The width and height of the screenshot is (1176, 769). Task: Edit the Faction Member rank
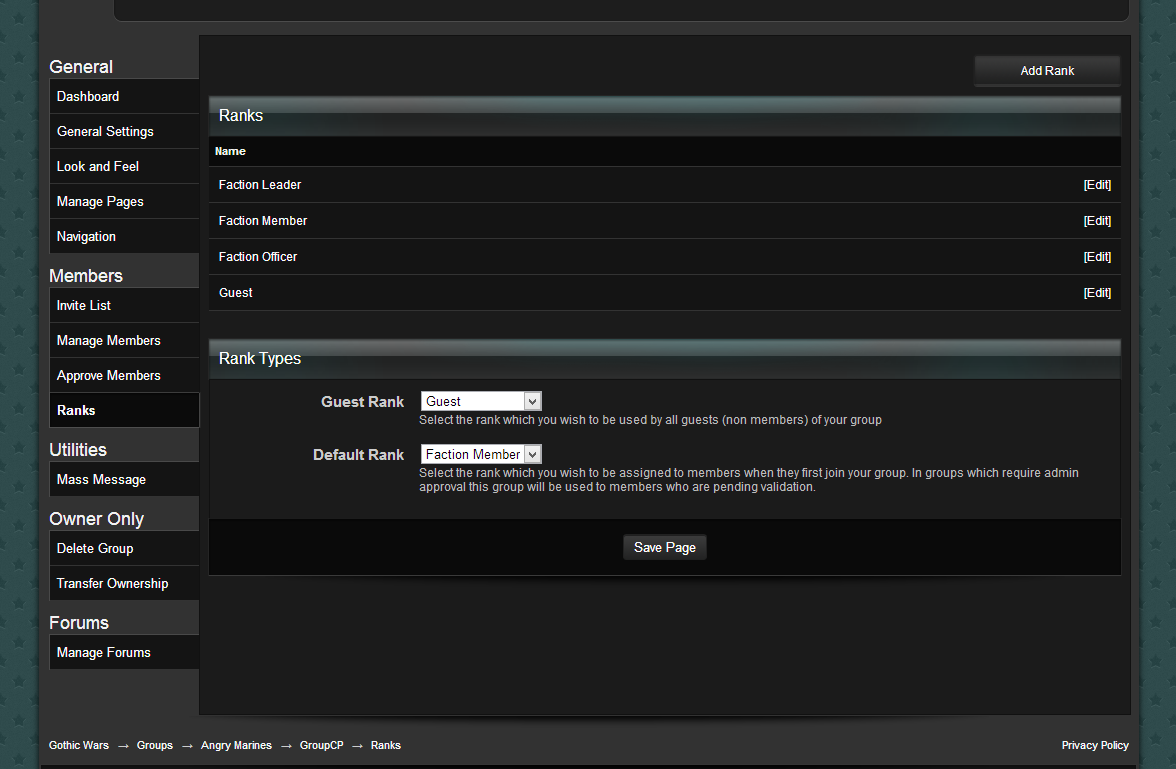1096,221
